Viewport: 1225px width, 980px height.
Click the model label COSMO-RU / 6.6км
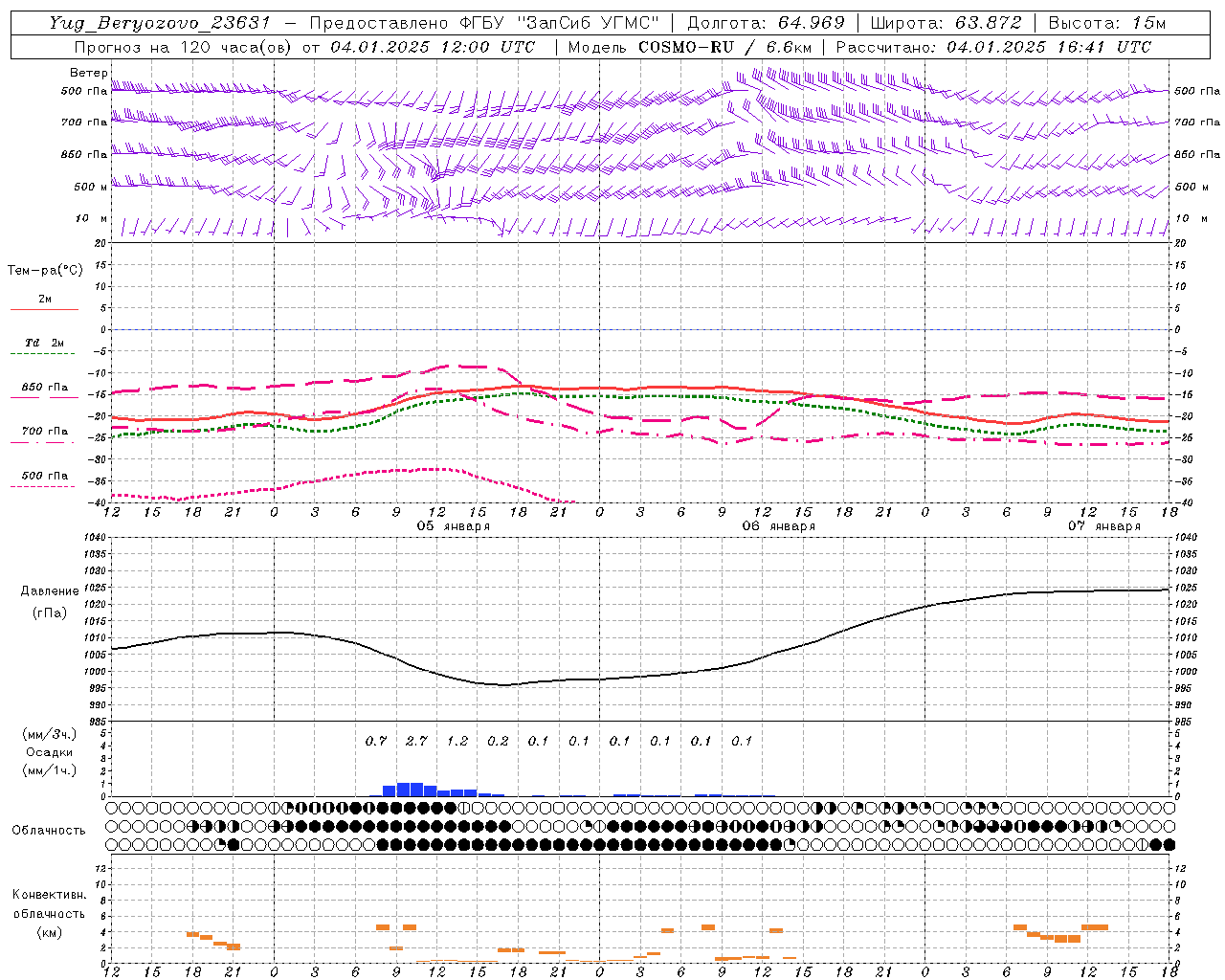[x=725, y=47]
